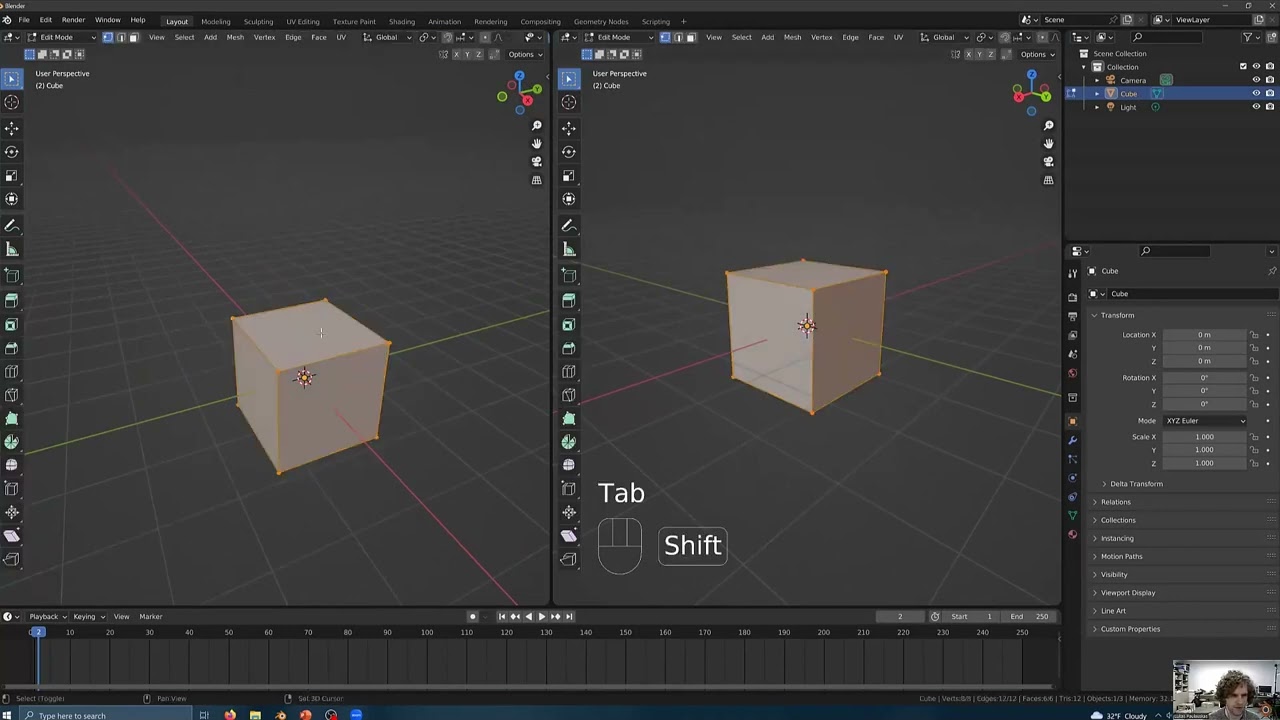
Task: Open the Mesh menu in left viewport
Action: (x=235, y=38)
